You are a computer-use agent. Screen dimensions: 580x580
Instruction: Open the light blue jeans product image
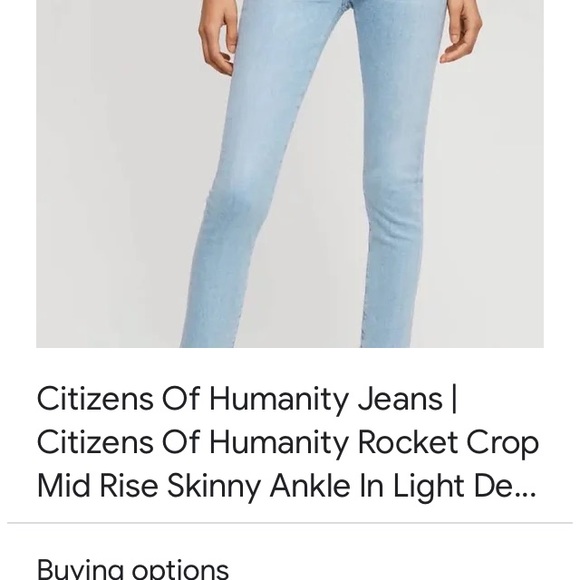coord(290,174)
